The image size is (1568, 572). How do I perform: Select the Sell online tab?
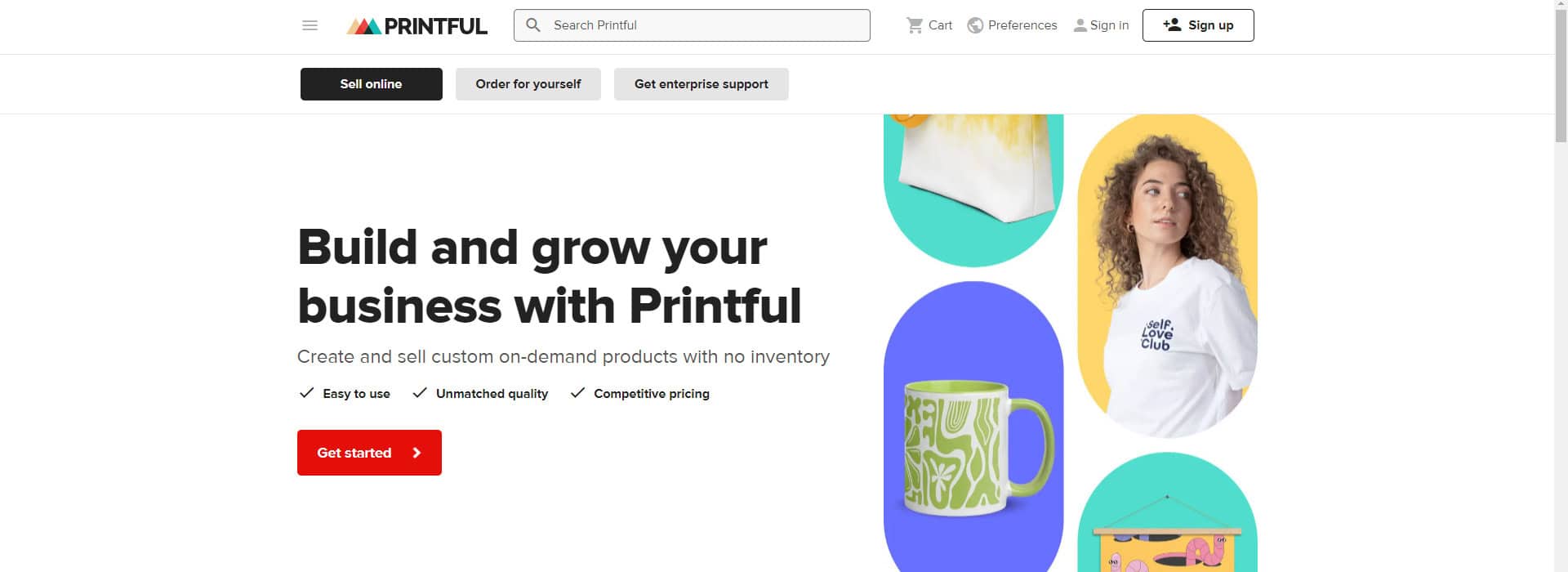372,84
